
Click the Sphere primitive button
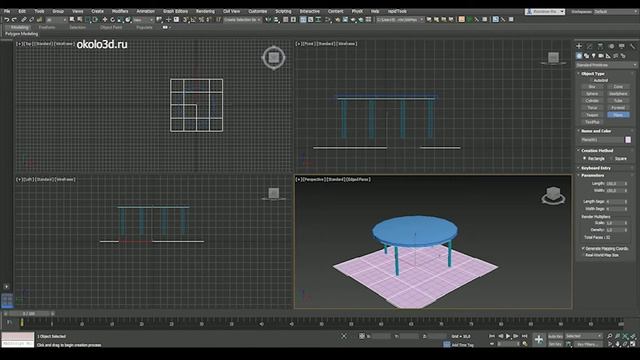coord(592,93)
